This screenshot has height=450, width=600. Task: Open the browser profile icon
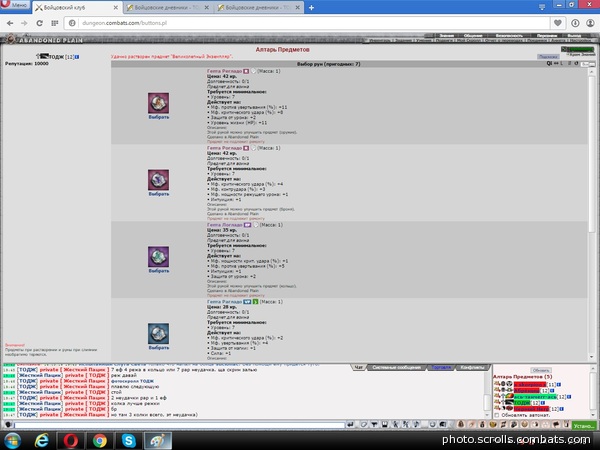tap(590, 23)
